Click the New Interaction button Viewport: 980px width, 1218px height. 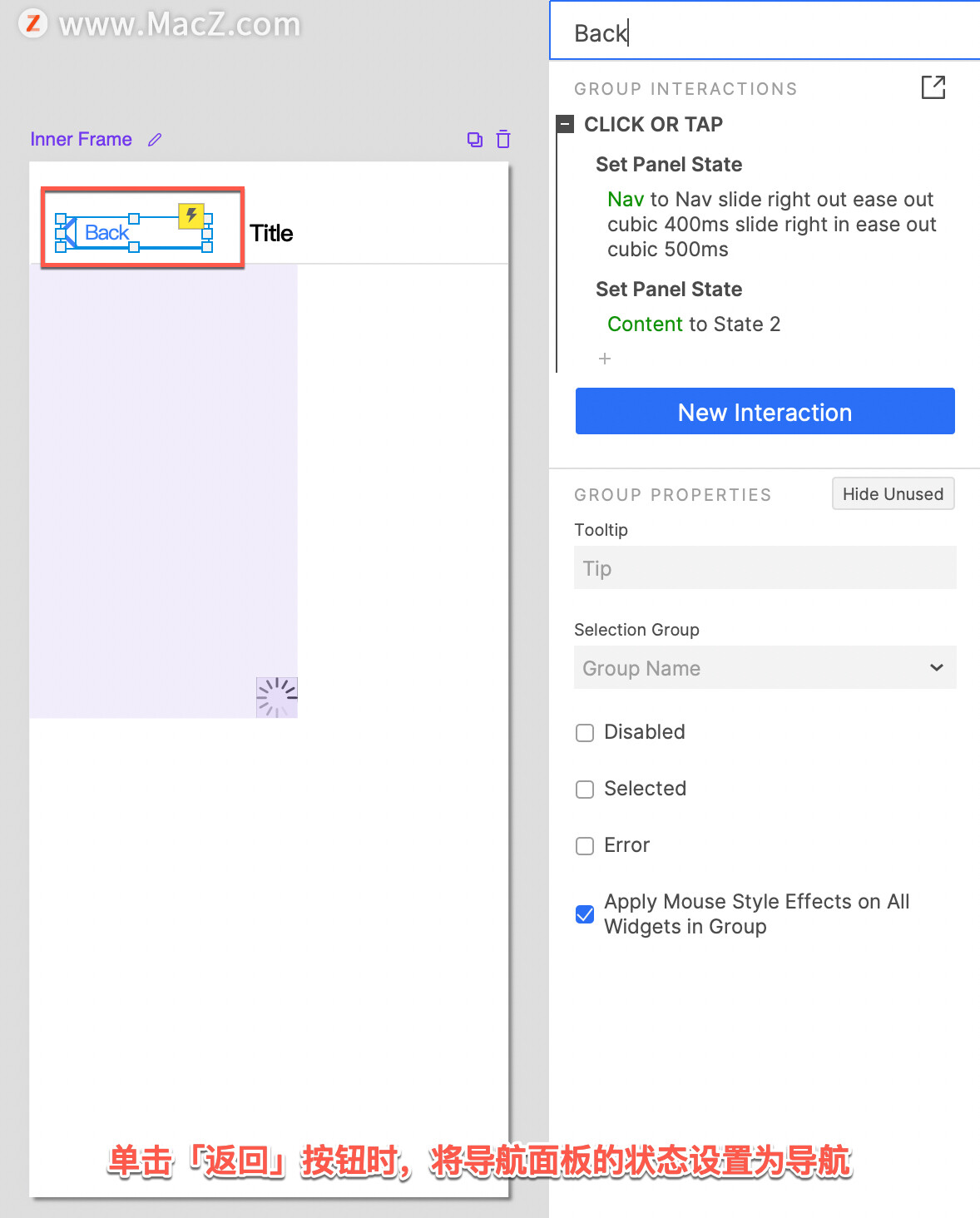tap(765, 411)
